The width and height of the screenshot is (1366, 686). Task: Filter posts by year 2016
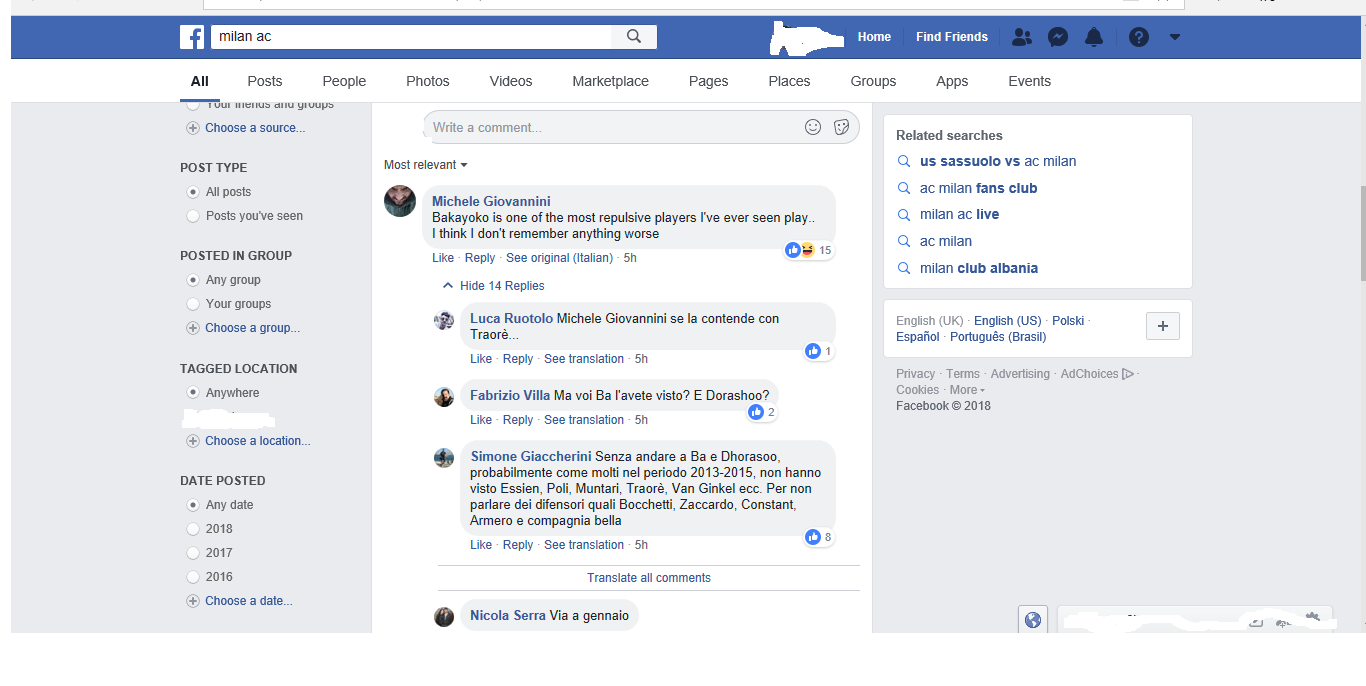(193, 577)
